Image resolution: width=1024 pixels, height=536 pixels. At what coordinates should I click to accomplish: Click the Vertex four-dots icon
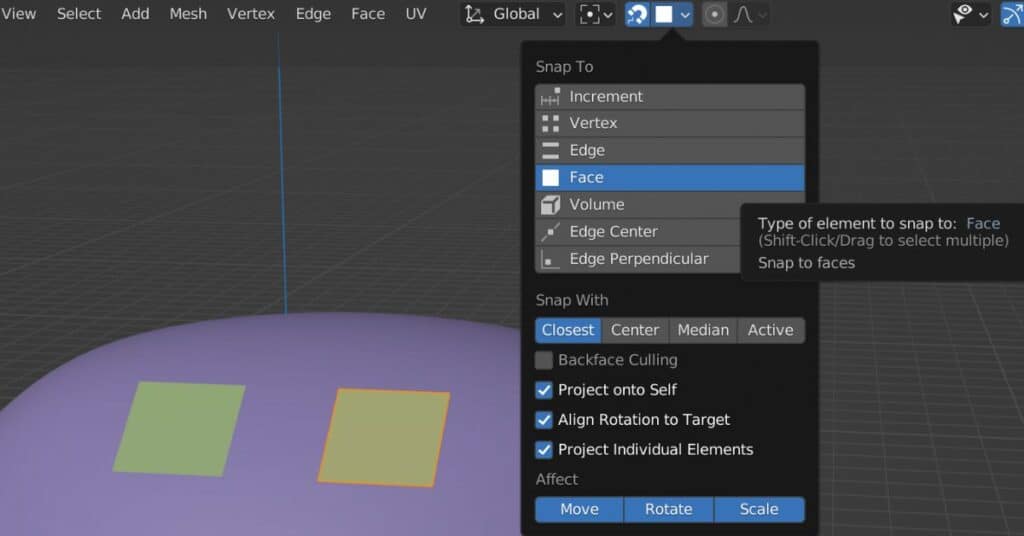coord(551,123)
